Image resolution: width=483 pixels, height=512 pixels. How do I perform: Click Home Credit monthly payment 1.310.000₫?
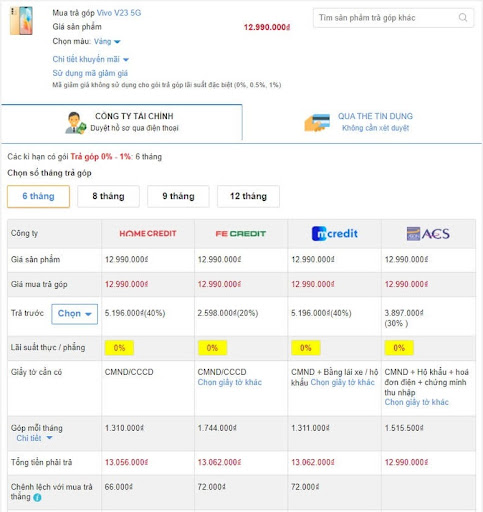pyautogui.click(x=124, y=428)
